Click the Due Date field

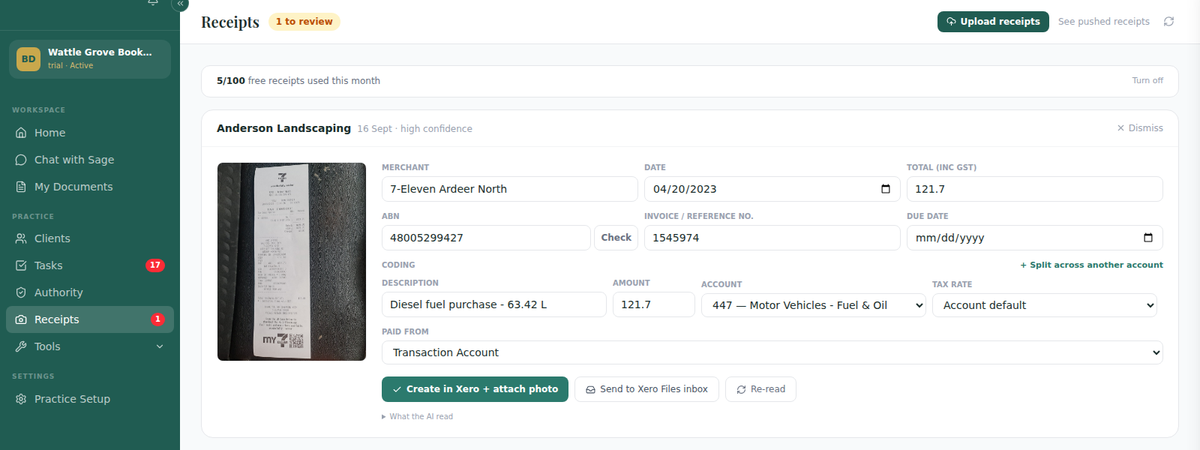(1034, 238)
